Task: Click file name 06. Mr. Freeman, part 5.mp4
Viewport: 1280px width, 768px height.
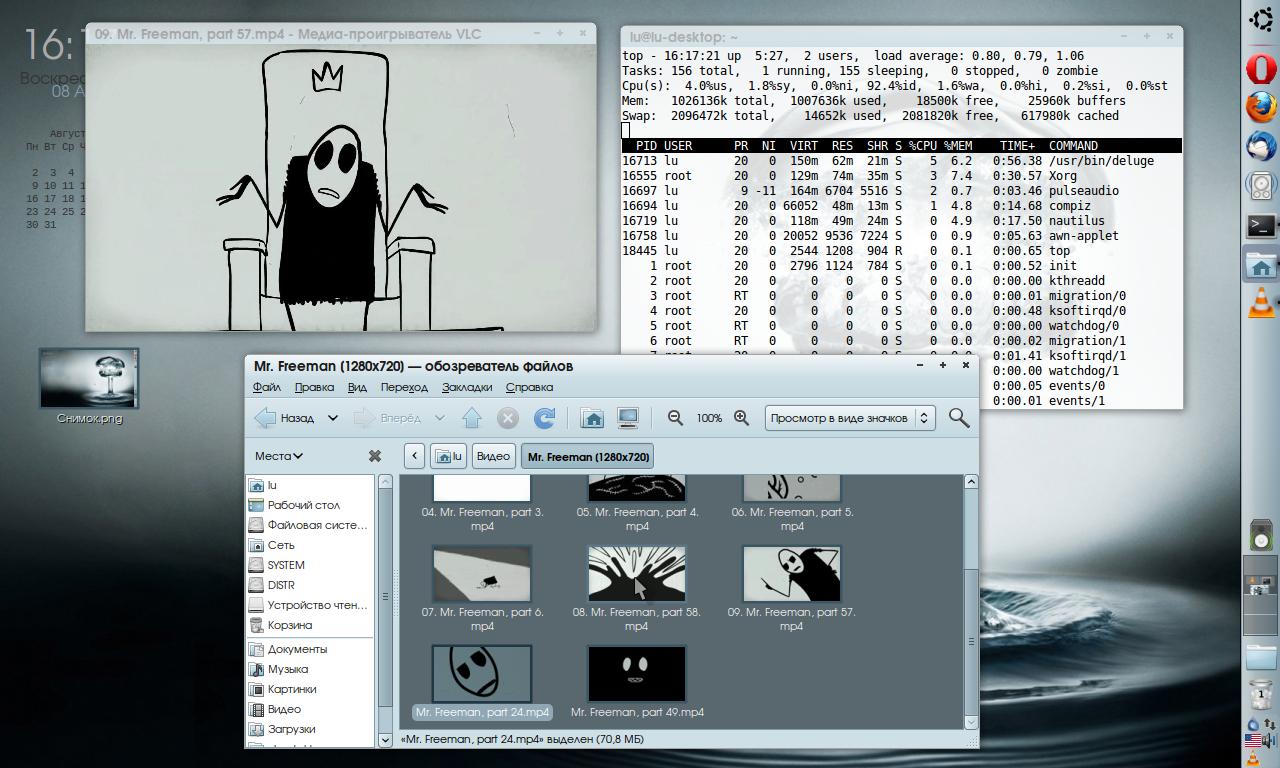Action: (x=792, y=519)
